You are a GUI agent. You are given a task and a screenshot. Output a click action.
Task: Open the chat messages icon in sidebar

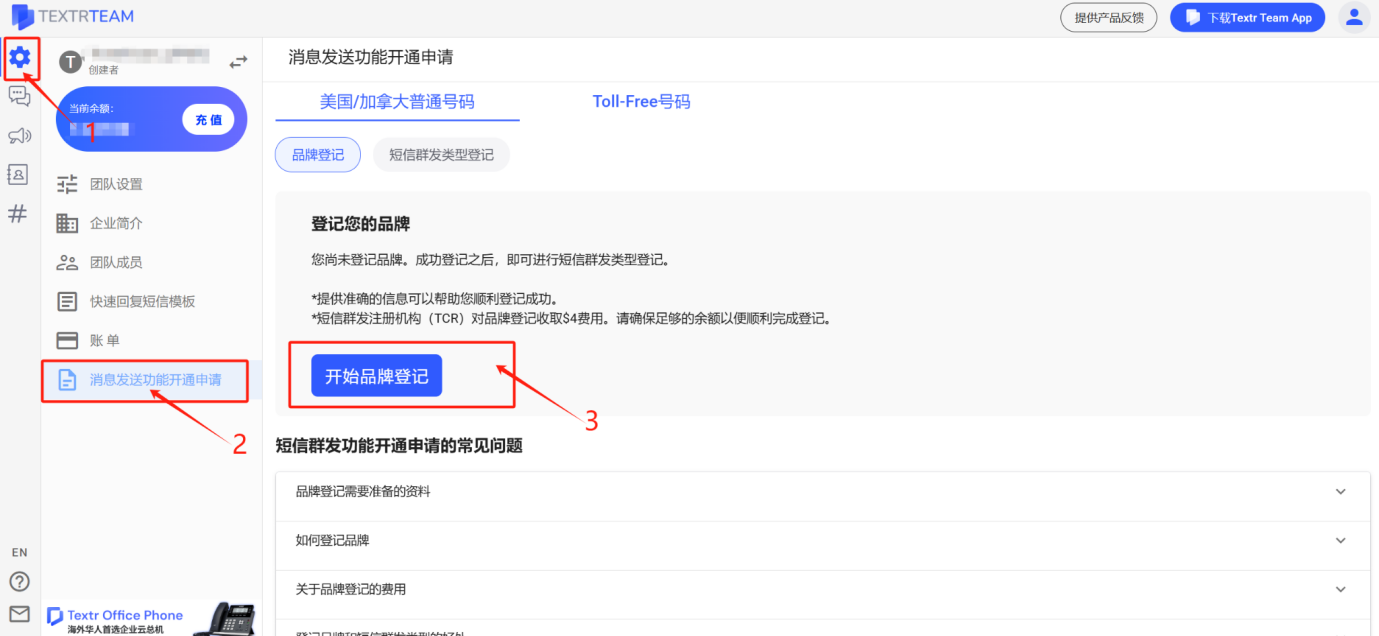19,96
